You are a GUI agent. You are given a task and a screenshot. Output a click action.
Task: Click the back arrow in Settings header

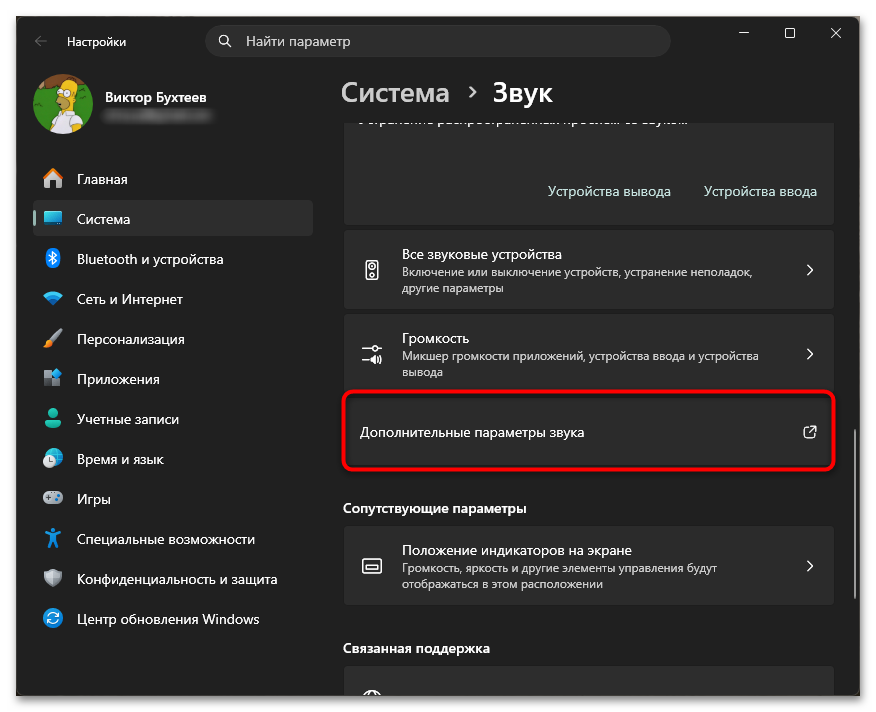click(x=40, y=41)
